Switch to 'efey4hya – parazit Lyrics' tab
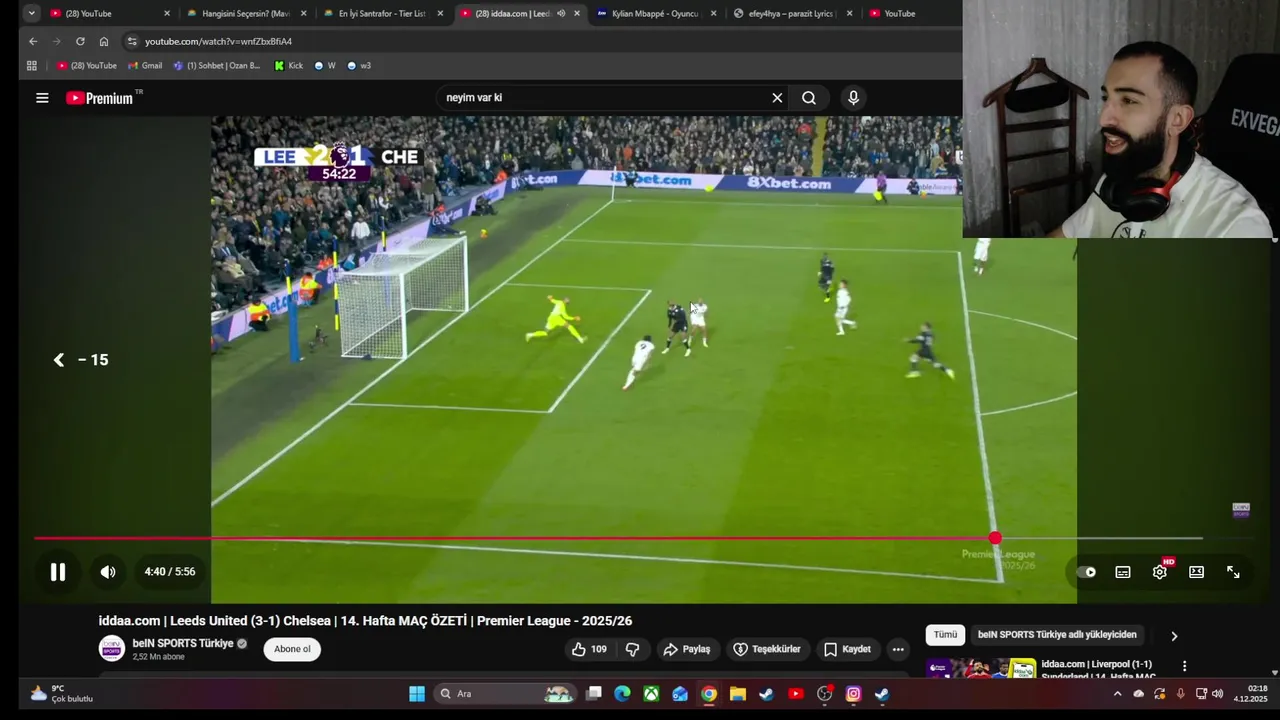This screenshot has height=720, width=1280. coord(792,13)
